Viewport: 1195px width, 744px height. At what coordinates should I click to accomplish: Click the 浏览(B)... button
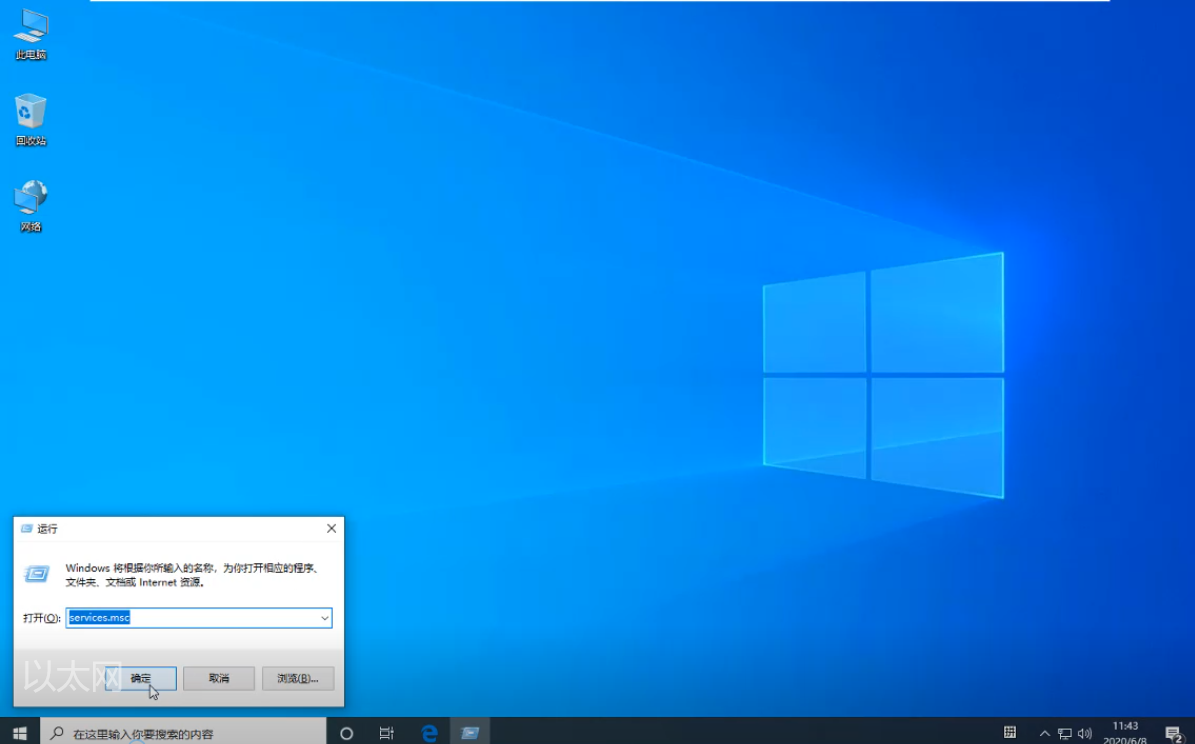297,678
